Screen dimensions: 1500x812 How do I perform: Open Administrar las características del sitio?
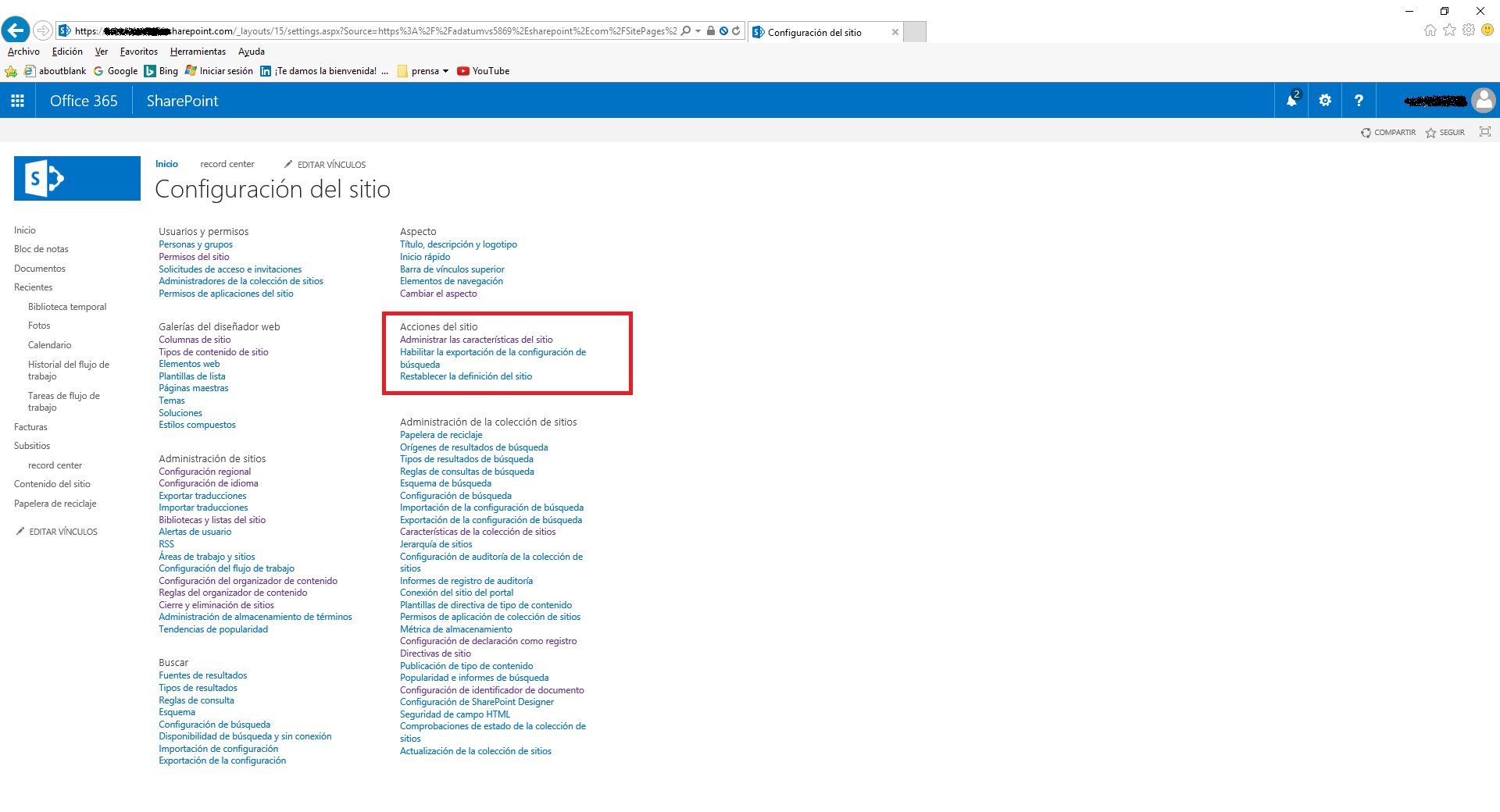point(477,340)
